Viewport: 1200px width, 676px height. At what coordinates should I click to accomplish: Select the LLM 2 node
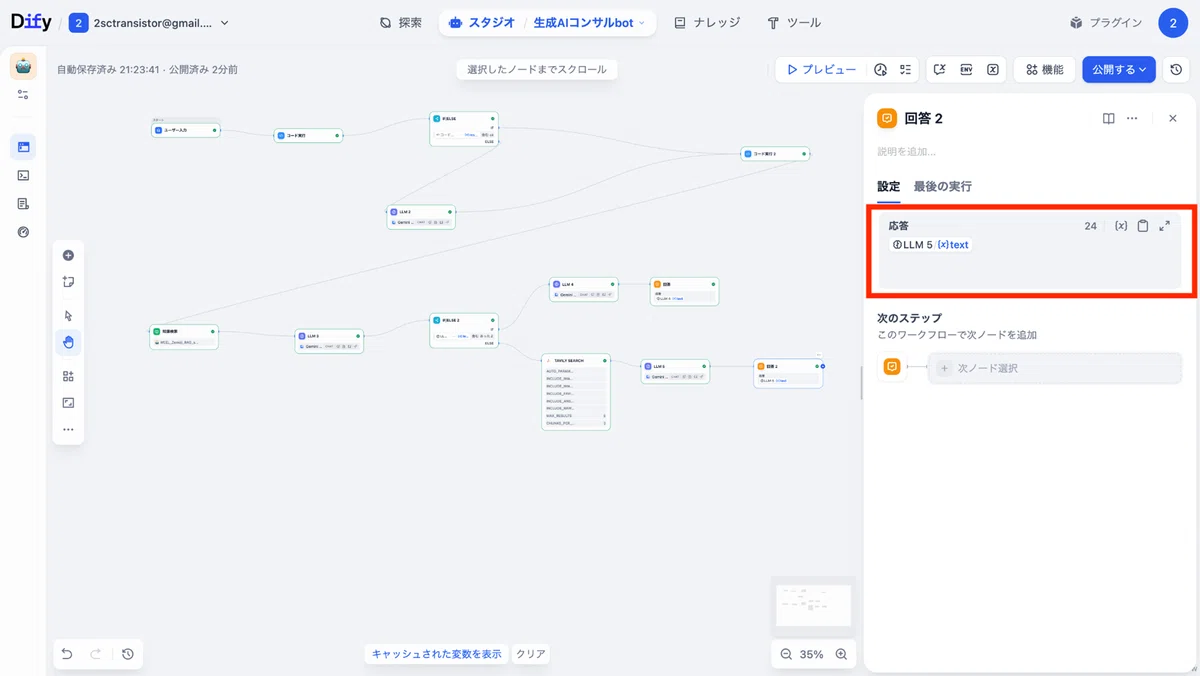tap(421, 217)
